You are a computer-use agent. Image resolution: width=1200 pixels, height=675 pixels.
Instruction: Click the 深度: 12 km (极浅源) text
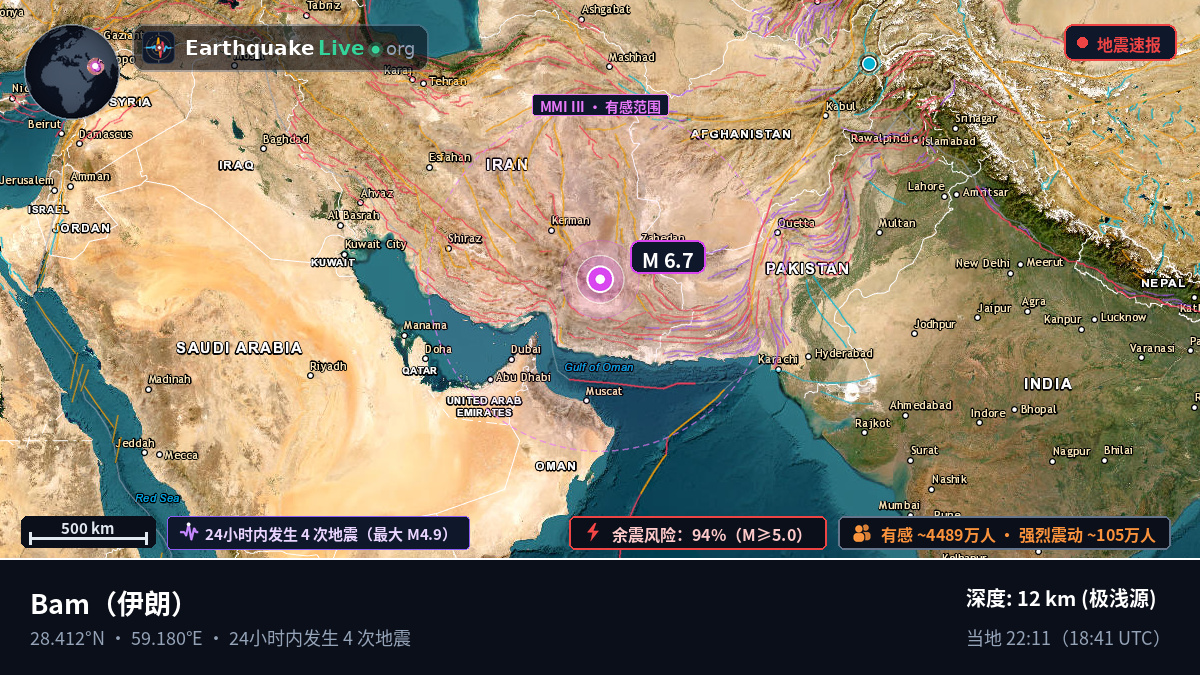click(x=1061, y=599)
